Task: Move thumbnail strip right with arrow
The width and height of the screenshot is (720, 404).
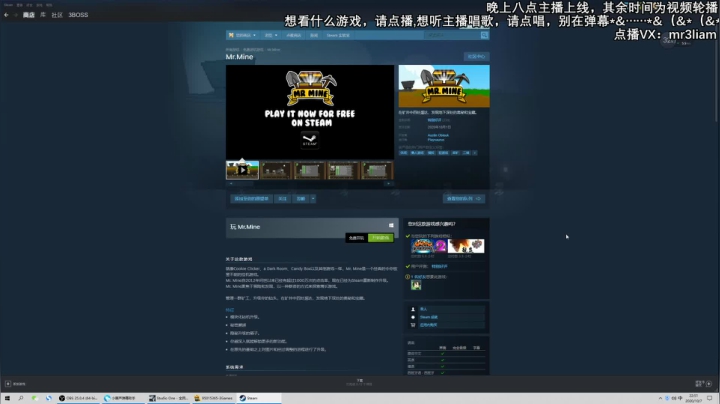Action: pos(388,184)
